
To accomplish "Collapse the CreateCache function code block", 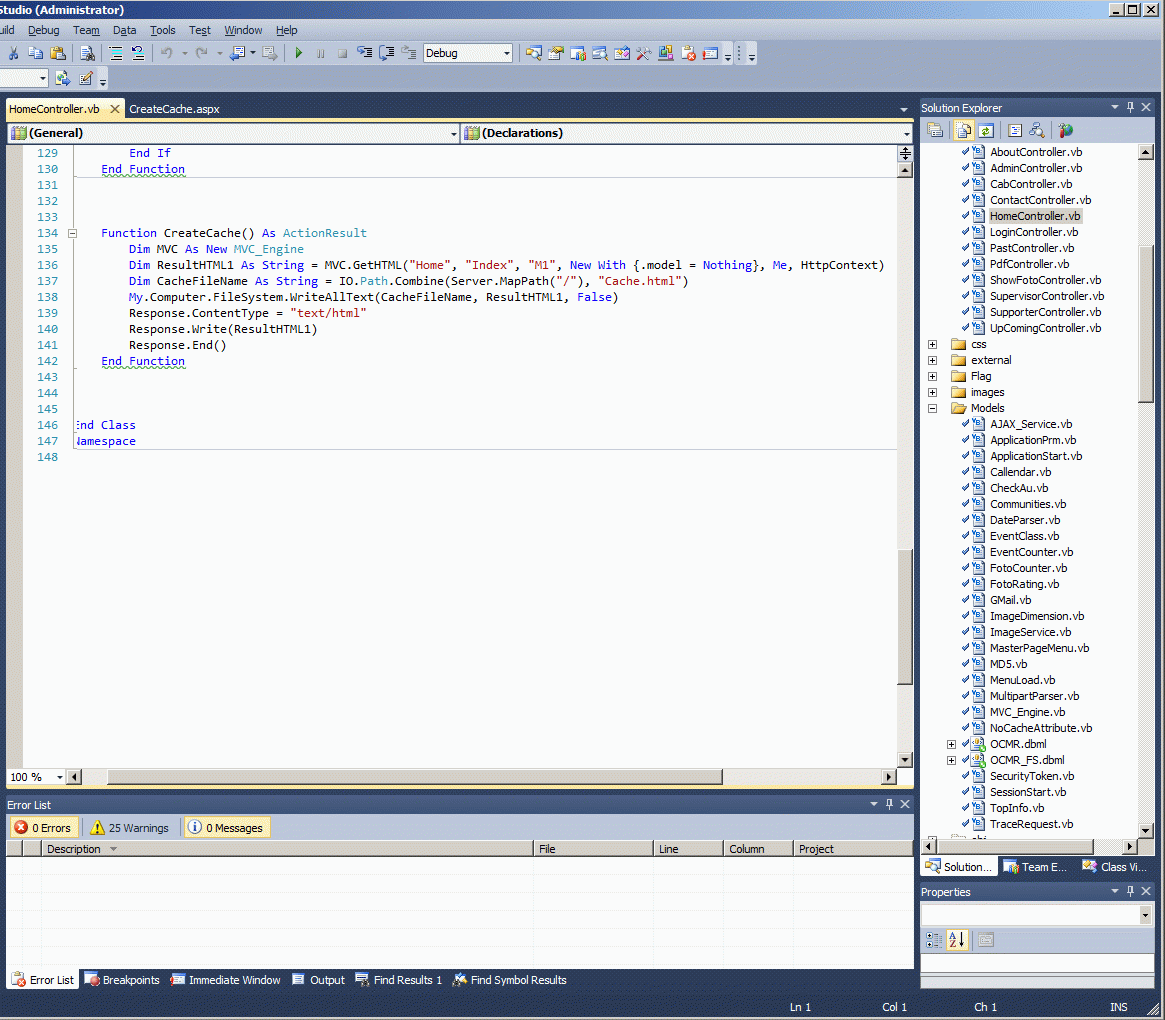I will point(72,233).
